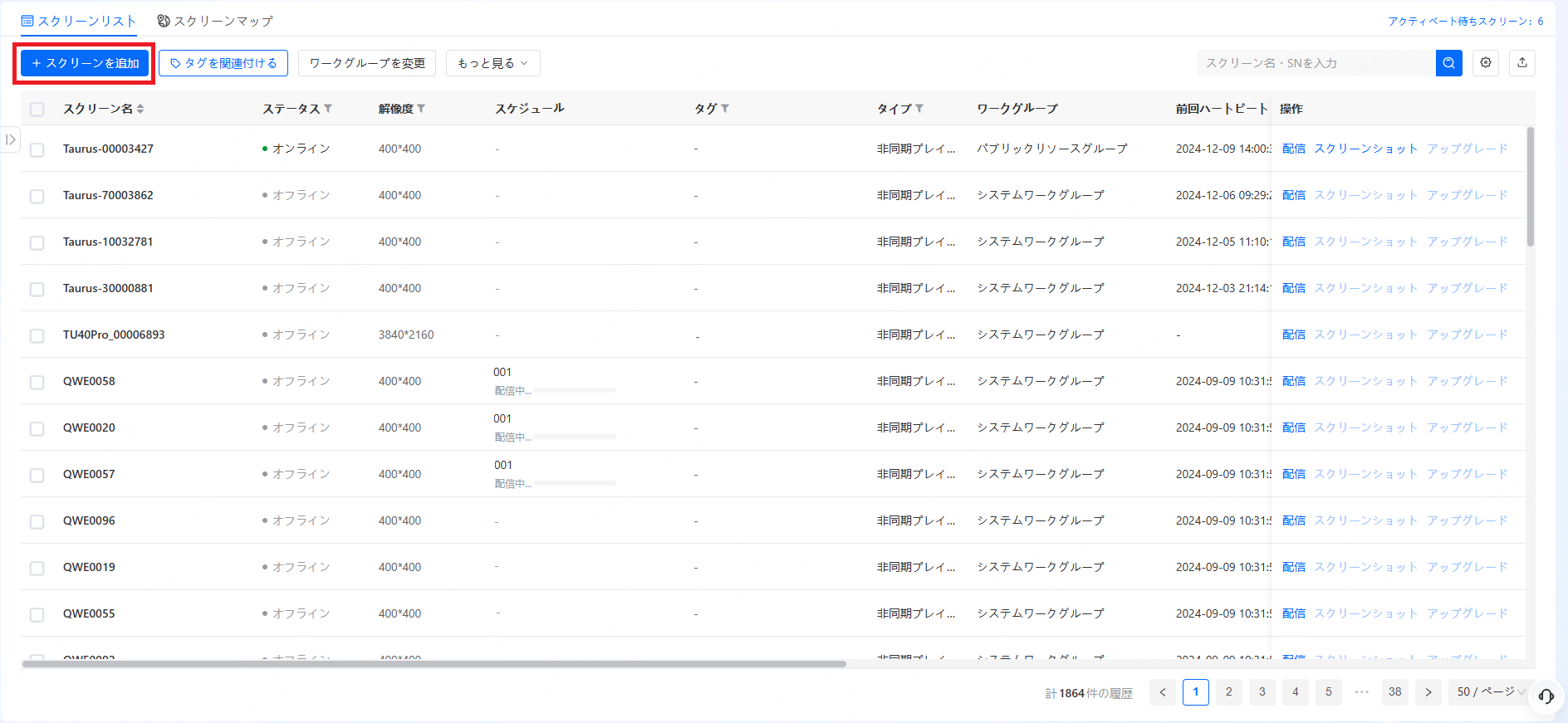Filter the タイプ column
The width and height of the screenshot is (1568, 723).
[919, 109]
